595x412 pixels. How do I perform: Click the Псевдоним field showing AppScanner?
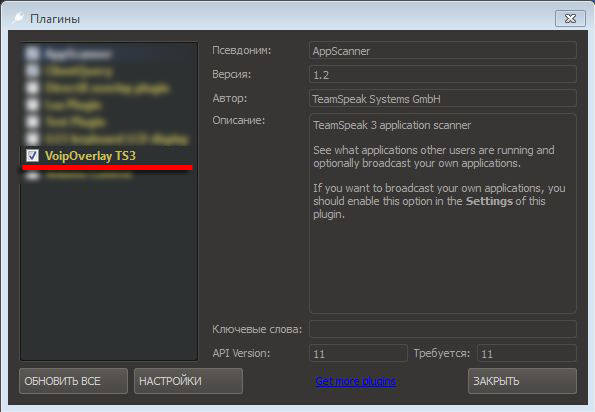pyautogui.click(x=443, y=51)
